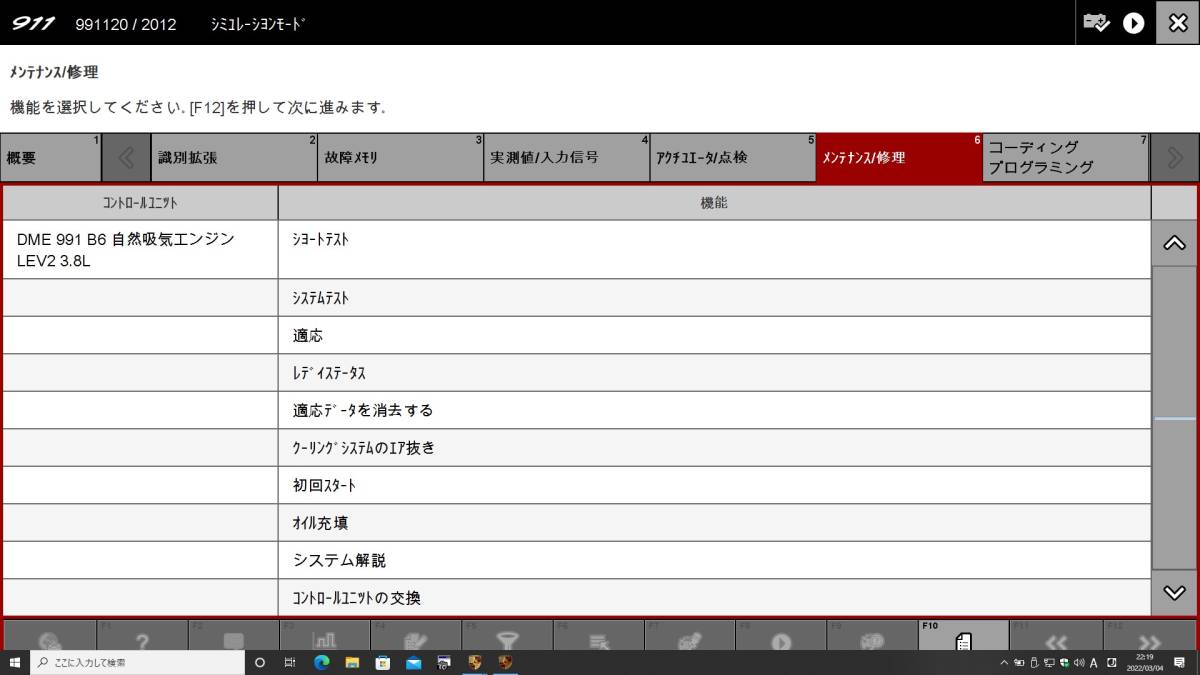Click the F5 filter funnel icon
This screenshot has height=675, width=1200.
(507, 638)
